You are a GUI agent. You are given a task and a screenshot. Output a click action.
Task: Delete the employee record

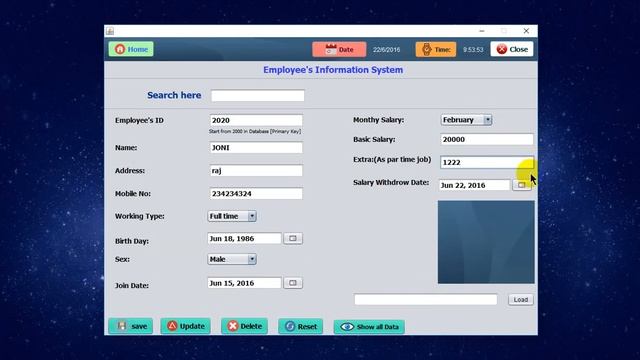[244, 326]
